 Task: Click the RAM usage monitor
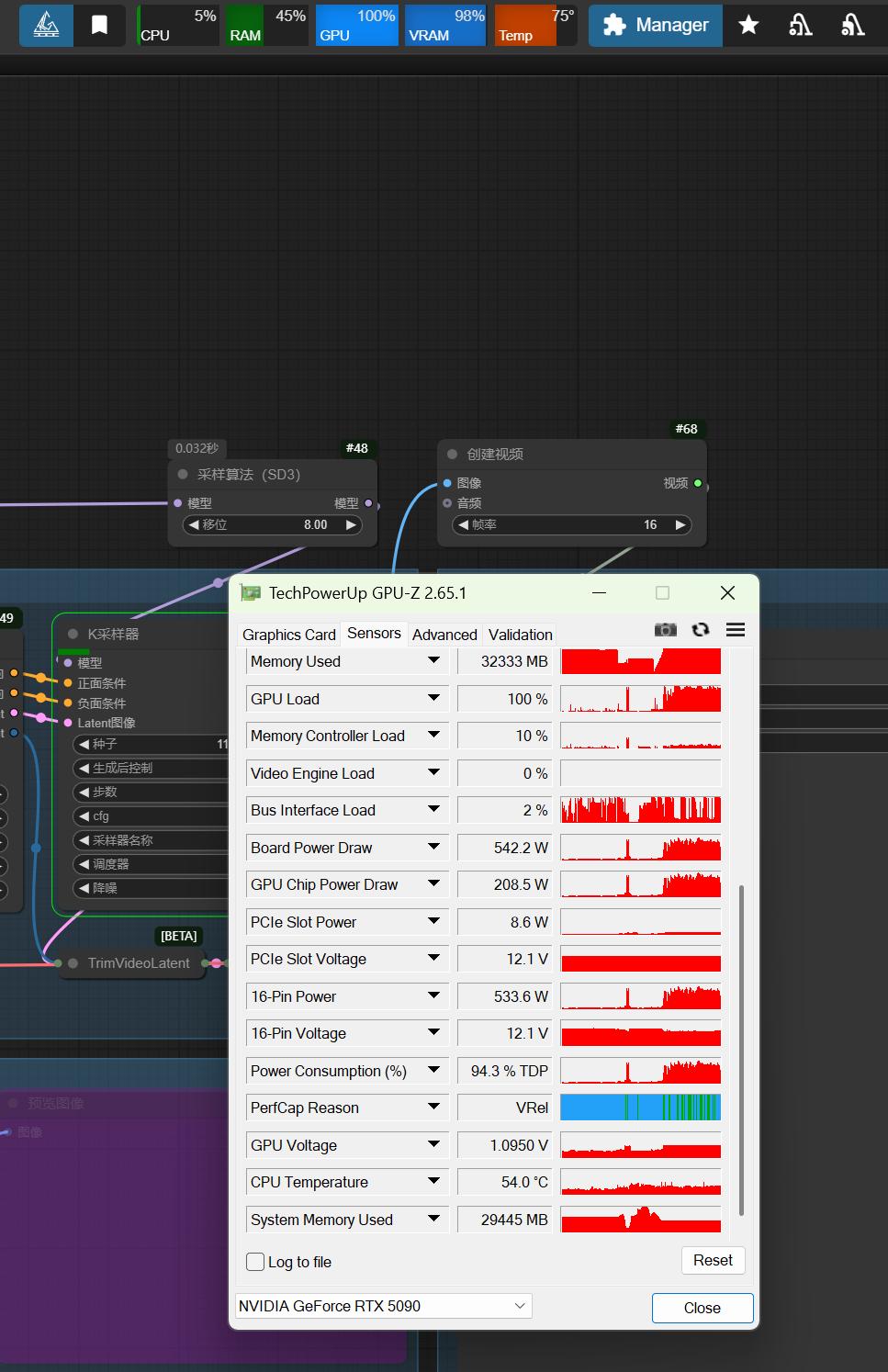(267, 25)
